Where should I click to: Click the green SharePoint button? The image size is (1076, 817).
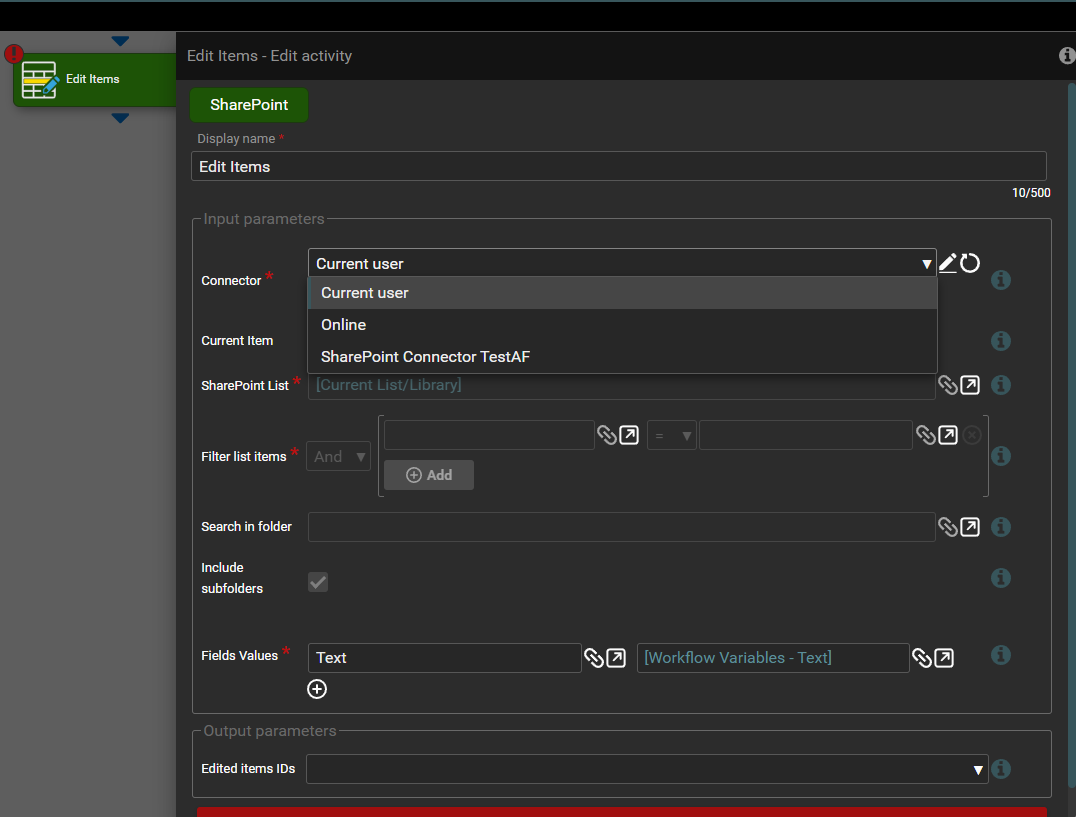tap(249, 105)
